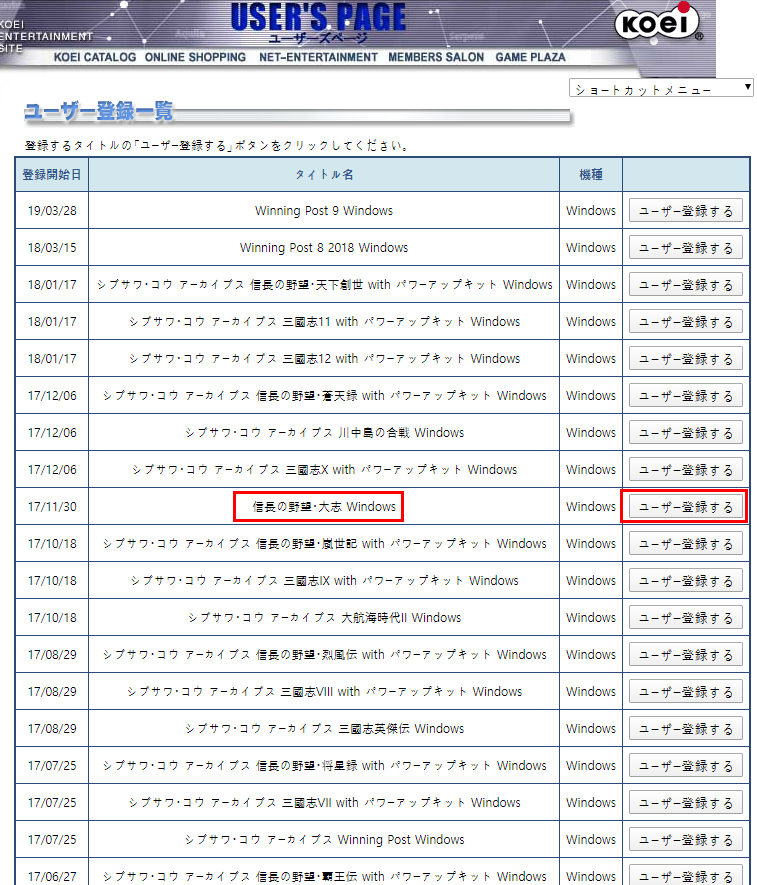Select date cell 18/03/15
Screen dimensions: 757x885
click(52, 248)
